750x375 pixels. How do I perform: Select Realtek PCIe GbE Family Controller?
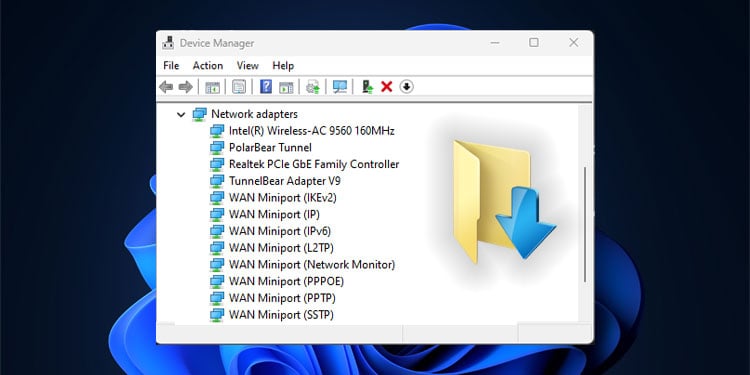[314, 164]
